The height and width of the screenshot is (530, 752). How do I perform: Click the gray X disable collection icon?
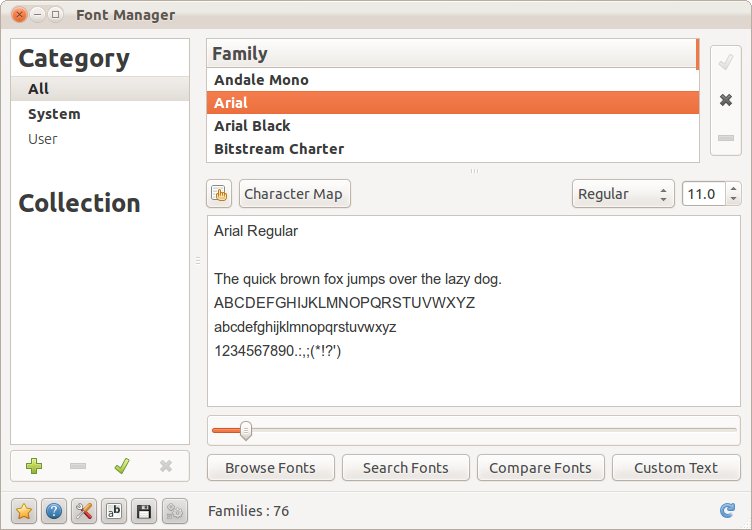point(166,466)
